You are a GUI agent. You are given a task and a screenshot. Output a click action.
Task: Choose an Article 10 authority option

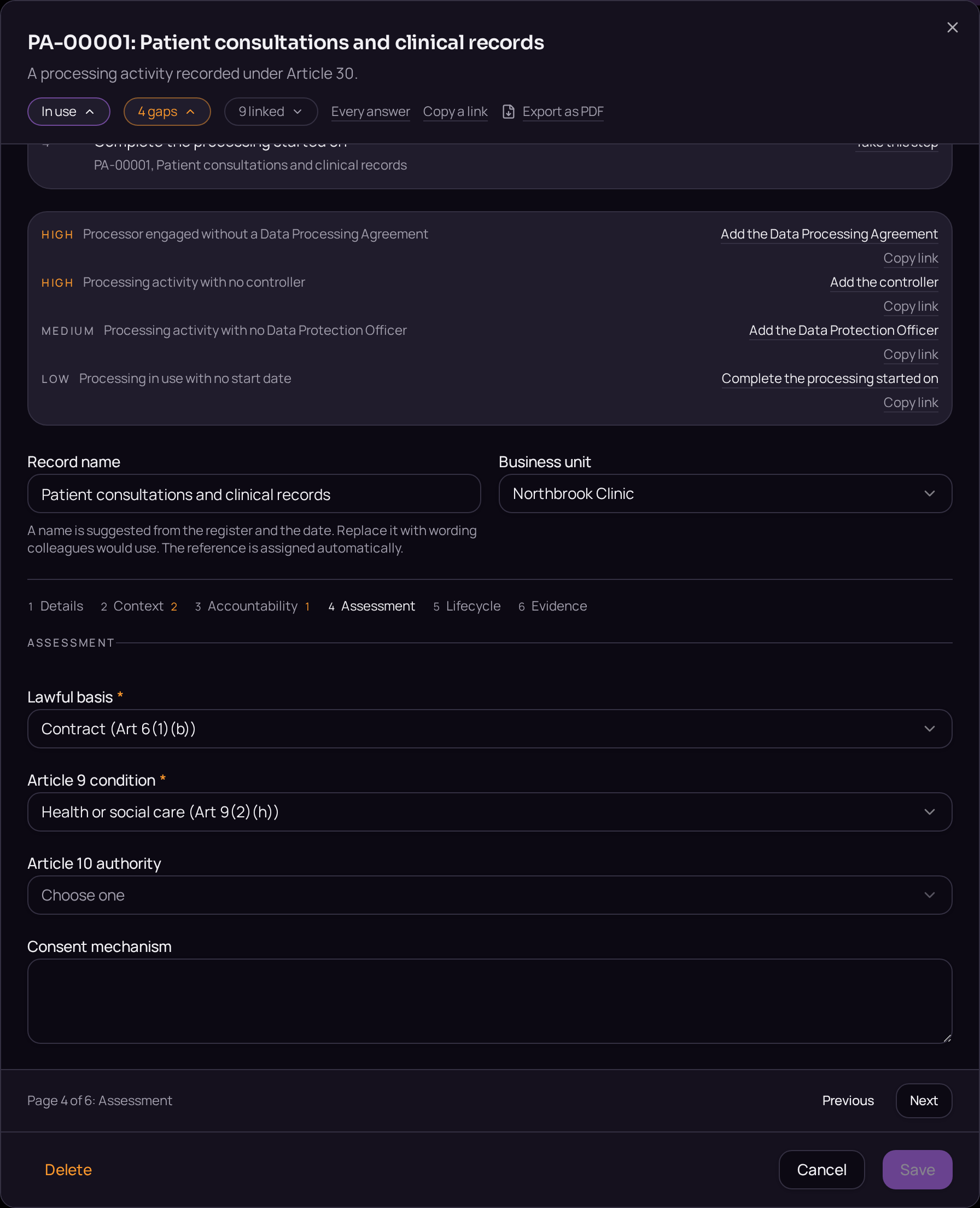pyautogui.click(x=489, y=895)
